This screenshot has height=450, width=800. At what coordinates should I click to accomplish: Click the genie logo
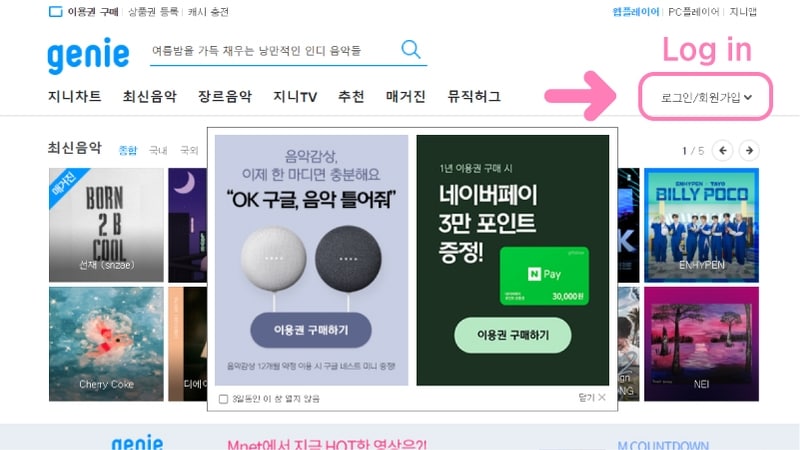click(88, 55)
